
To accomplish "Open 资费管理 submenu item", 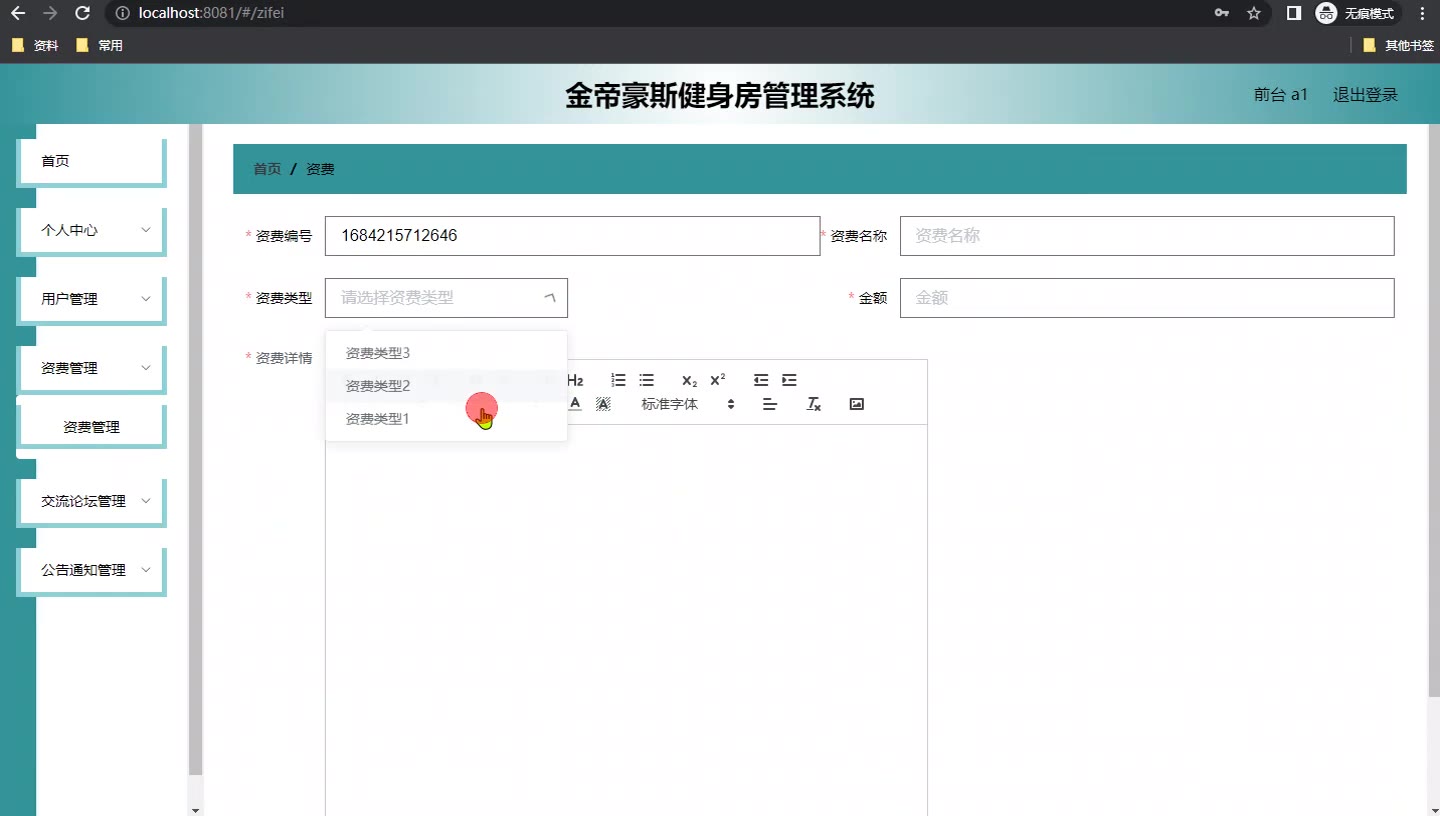I will tap(91, 427).
